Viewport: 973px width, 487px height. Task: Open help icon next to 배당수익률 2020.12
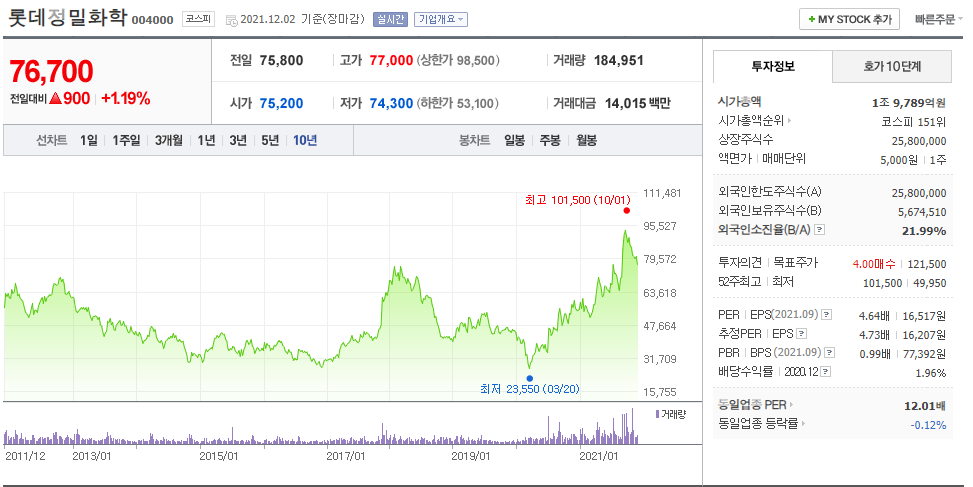(826, 372)
